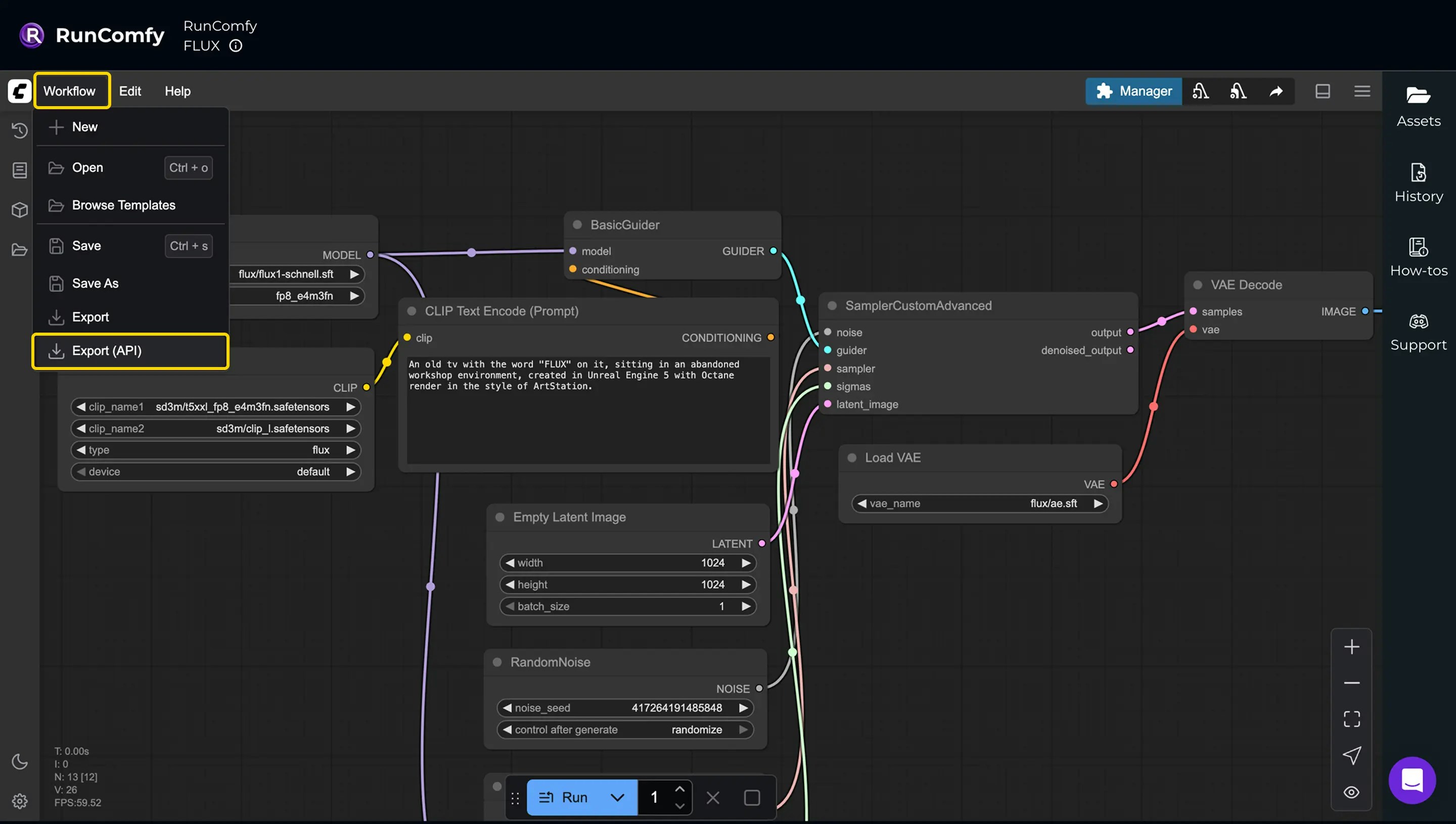The height and width of the screenshot is (824, 1456).
Task: Increase width value with right arrow
Action: tap(746, 563)
